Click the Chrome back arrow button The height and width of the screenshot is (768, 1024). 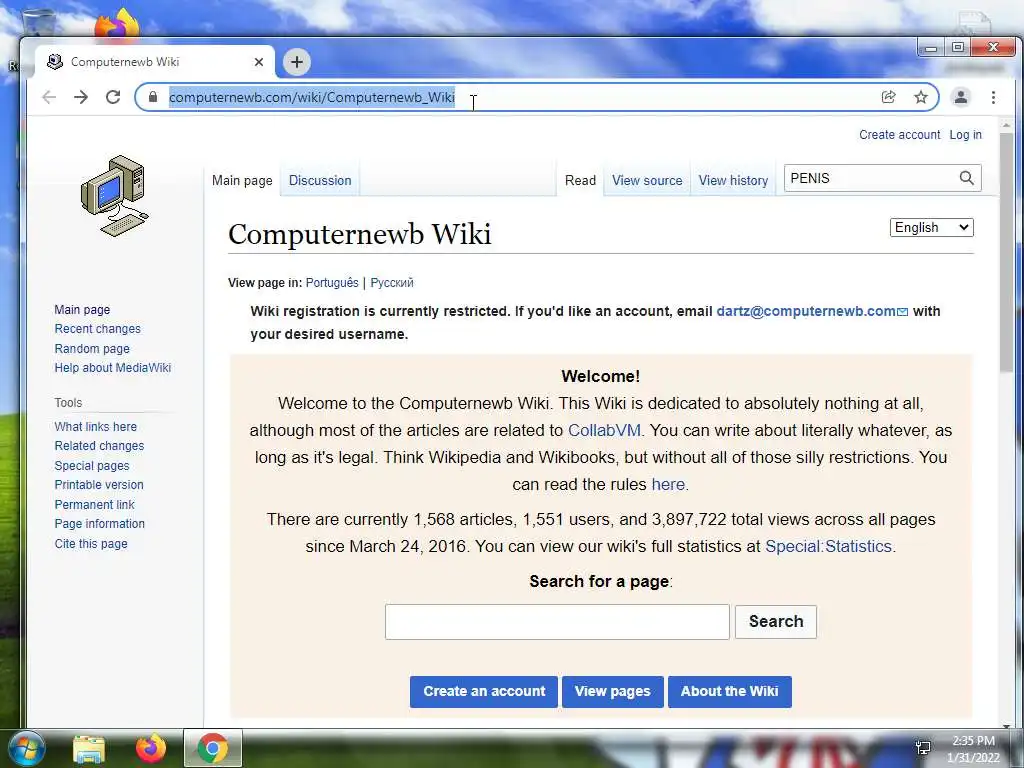pos(49,97)
